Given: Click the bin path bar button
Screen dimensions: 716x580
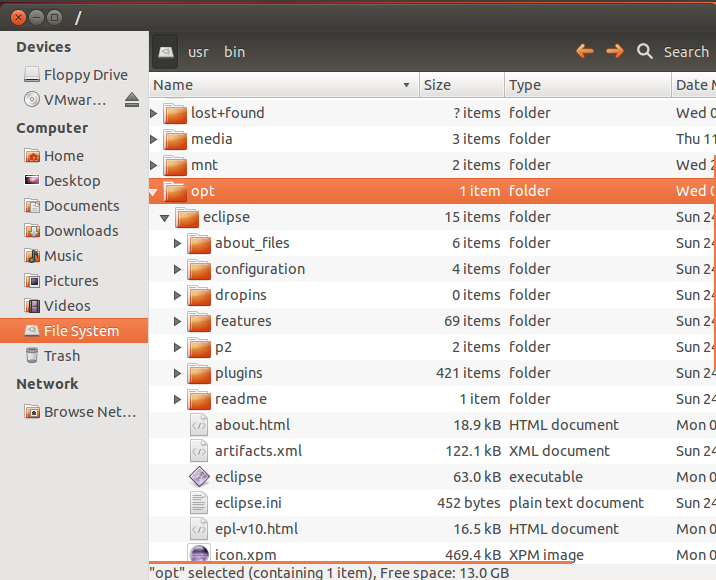Looking at the screenshot, I should [x=235, y=52].
